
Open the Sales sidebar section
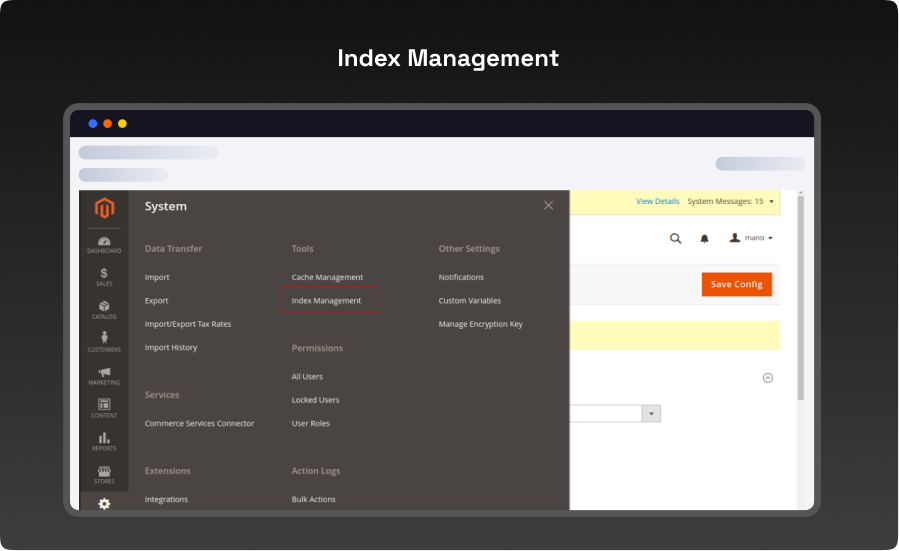click(x=104, y=277)
